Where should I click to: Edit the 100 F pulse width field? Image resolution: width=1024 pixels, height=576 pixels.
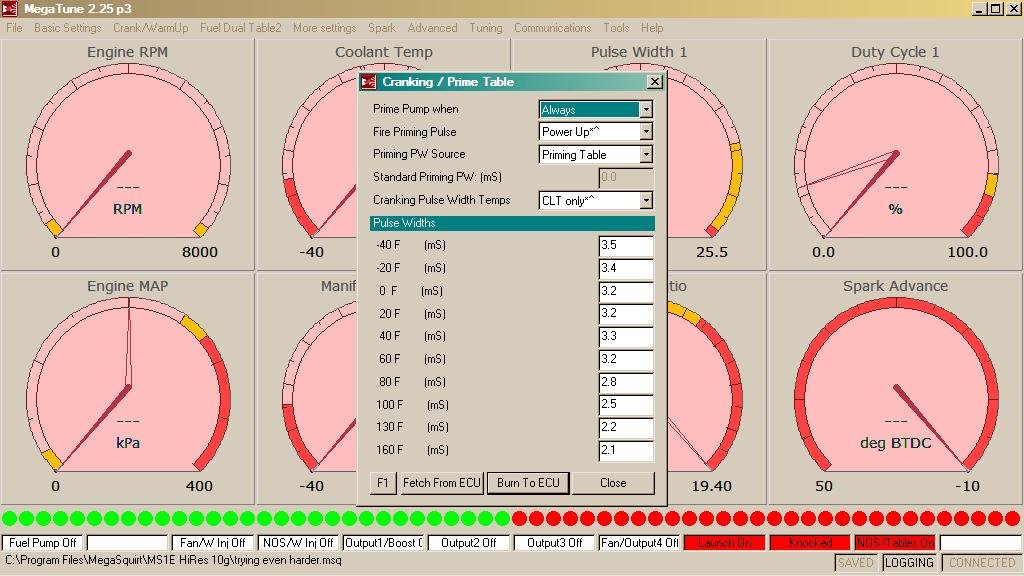click(x=626, y=404)
